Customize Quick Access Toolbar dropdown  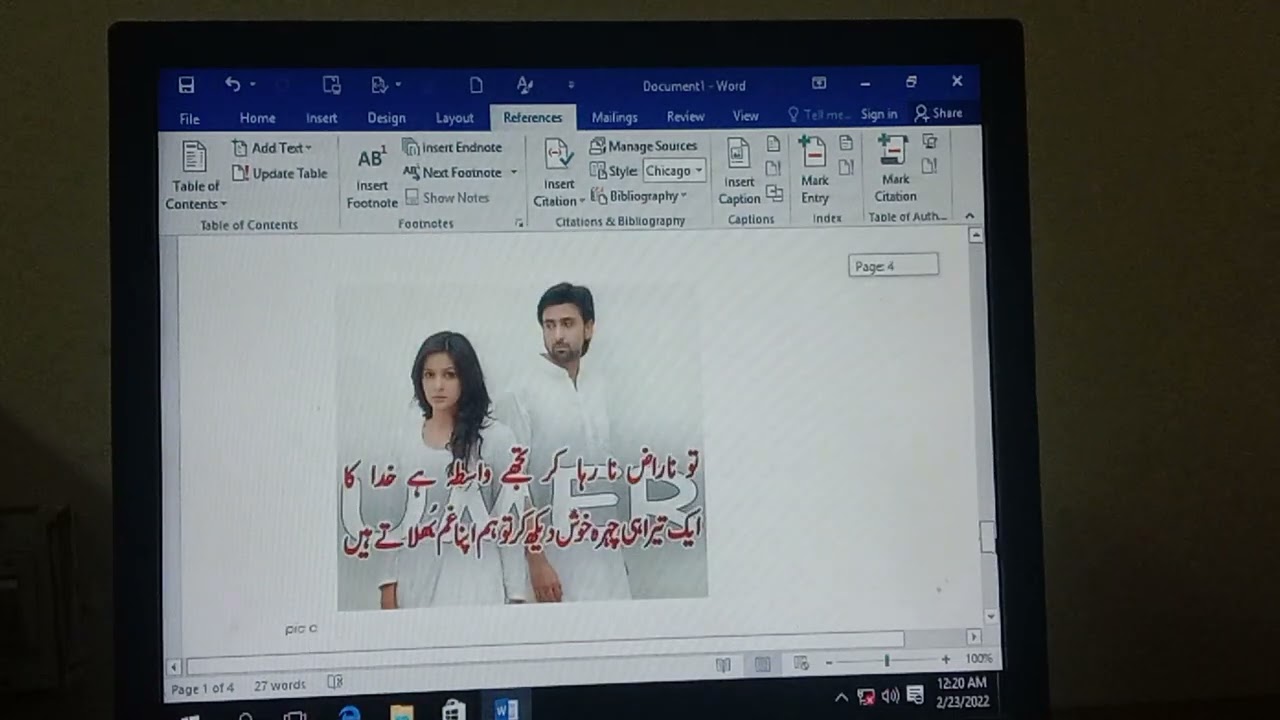[x=571, y=86]
